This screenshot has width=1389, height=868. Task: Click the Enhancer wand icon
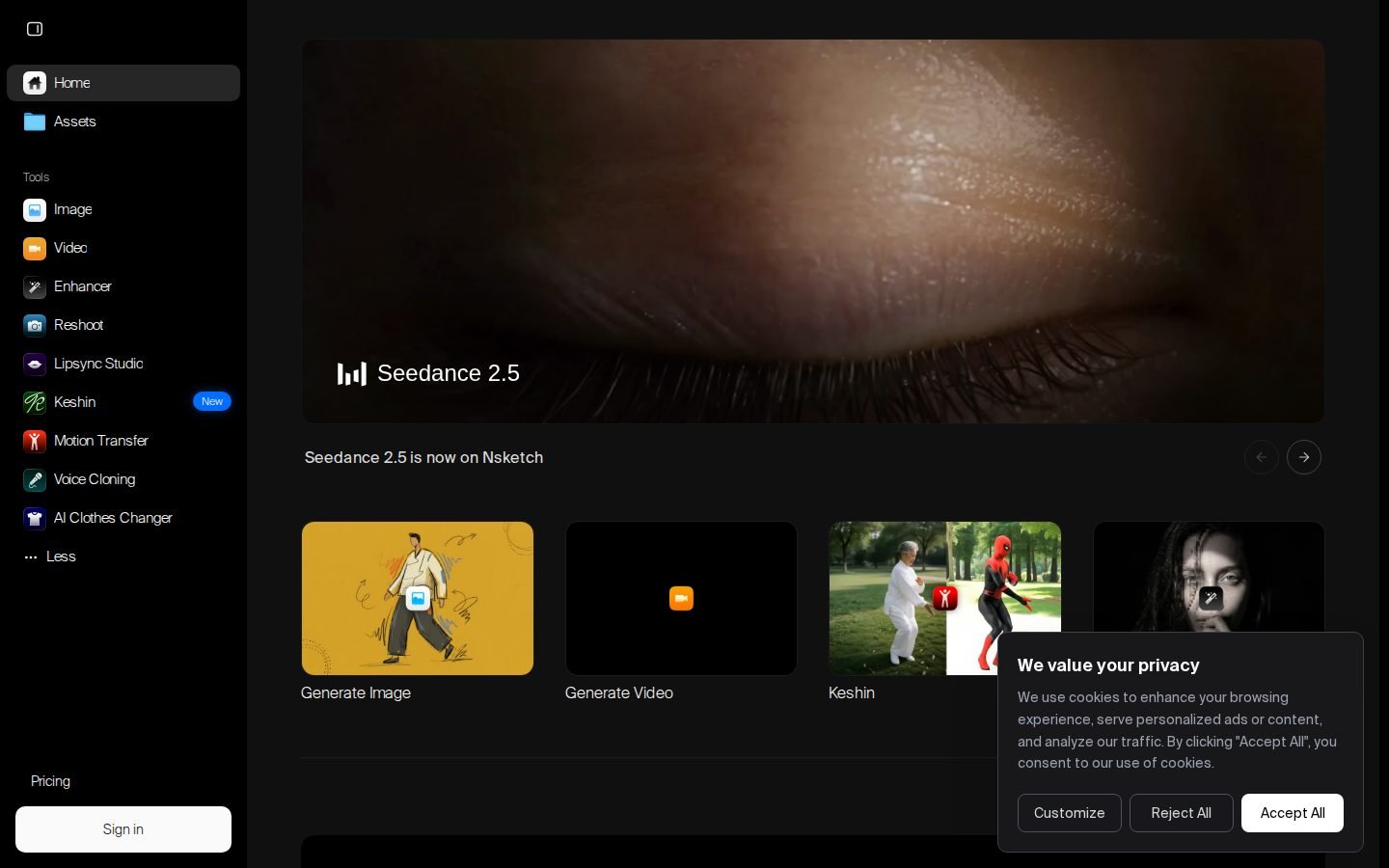35,286
